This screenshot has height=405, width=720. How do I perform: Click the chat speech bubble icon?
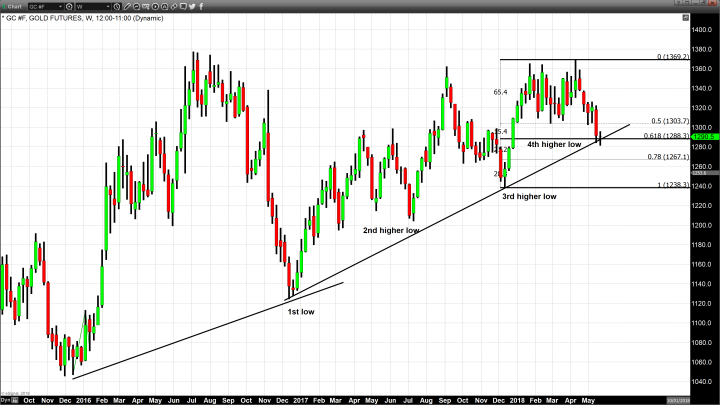[x=183, y=6]
